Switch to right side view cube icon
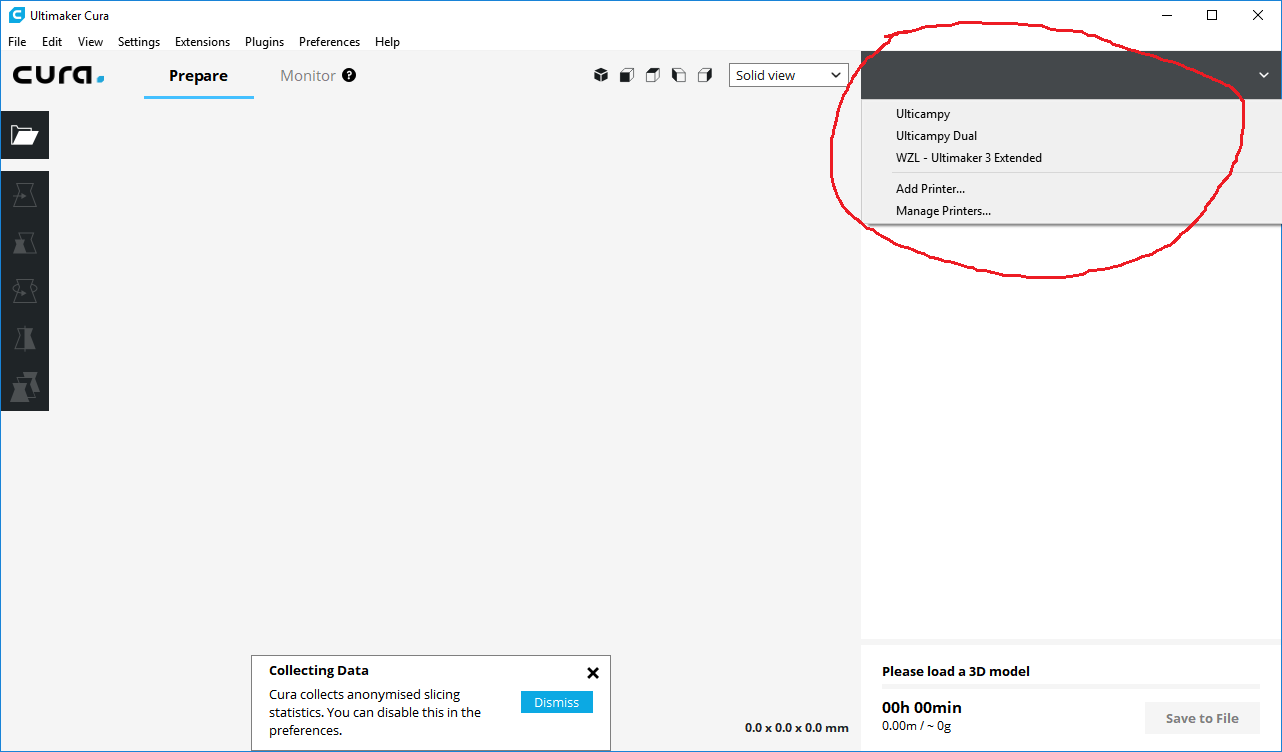Image resolution: width=1282 pixels, height=752 pixels. [705, 75]
